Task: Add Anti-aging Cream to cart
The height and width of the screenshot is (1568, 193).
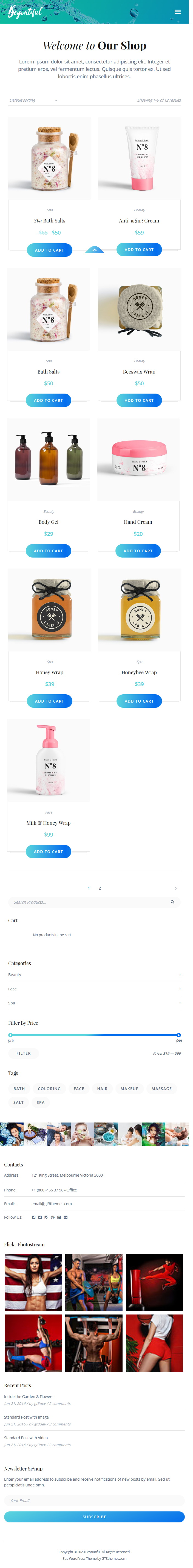Action: point(142,250)
